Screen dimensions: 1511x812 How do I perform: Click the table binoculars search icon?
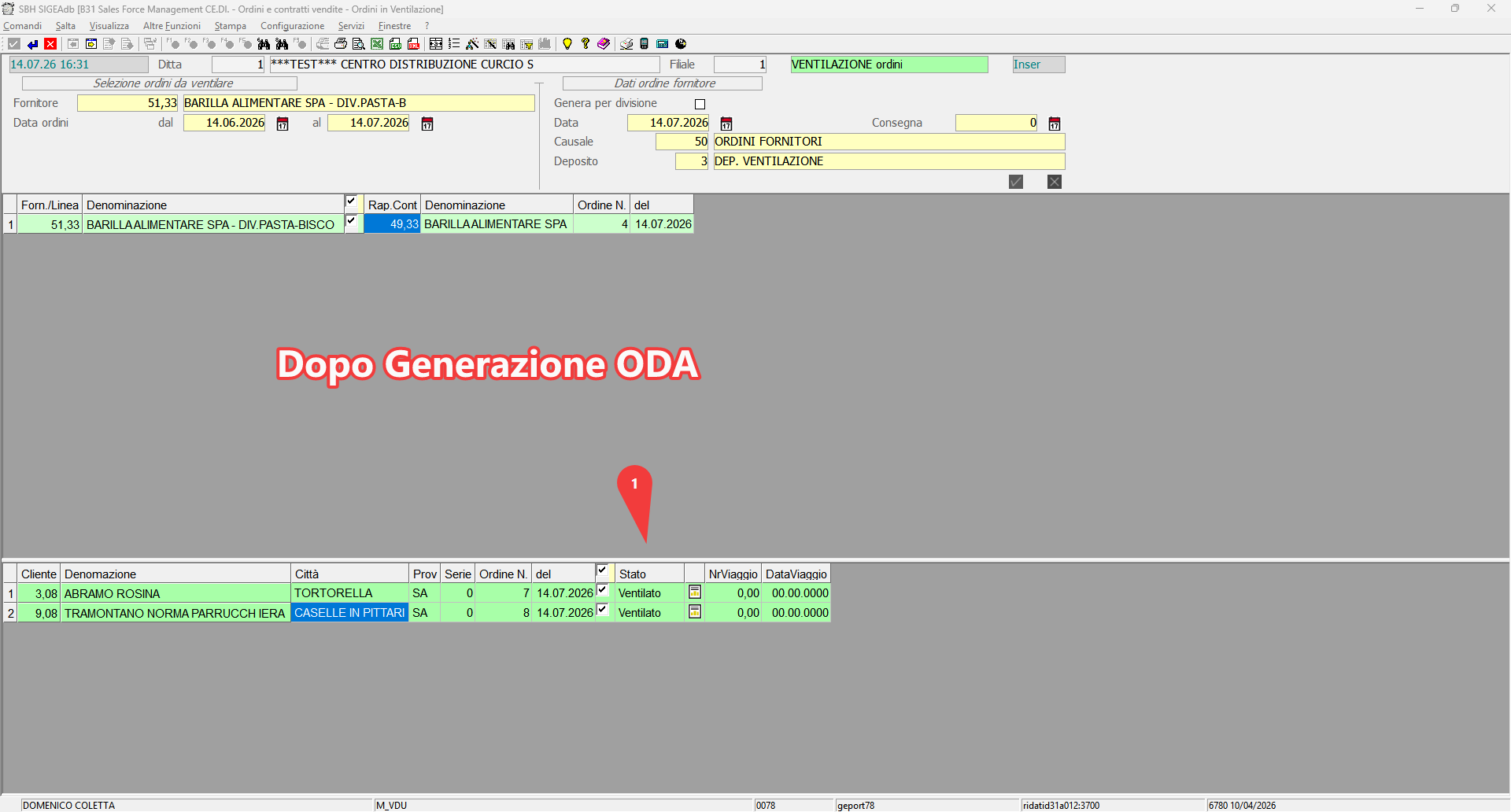click(x=508, y=44)
